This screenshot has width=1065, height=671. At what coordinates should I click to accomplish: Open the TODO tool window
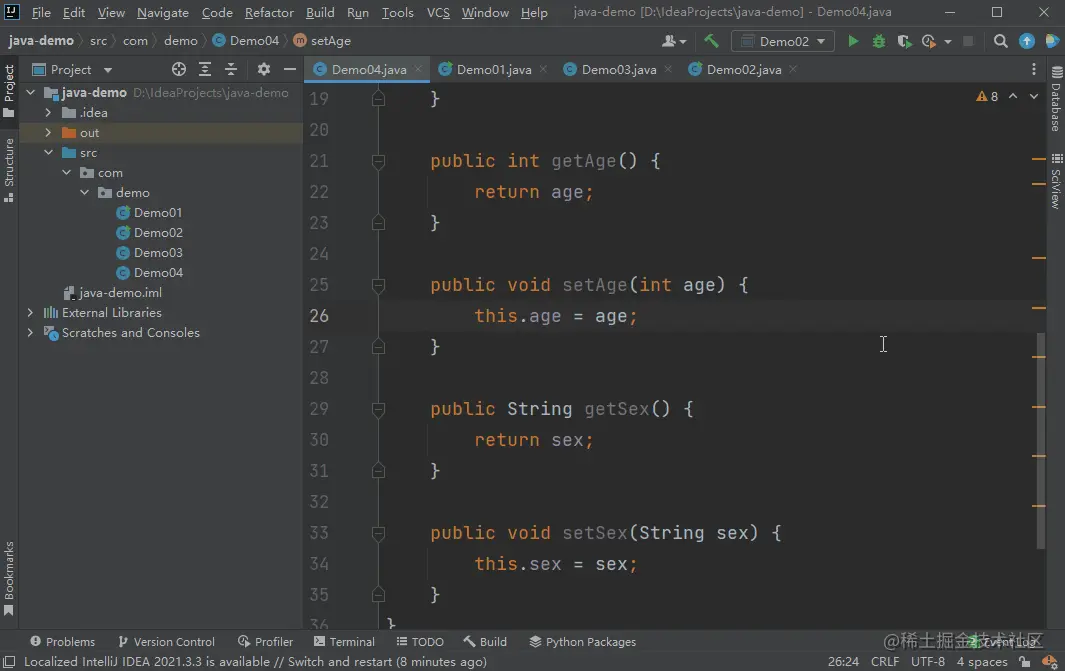pos(420,642)
